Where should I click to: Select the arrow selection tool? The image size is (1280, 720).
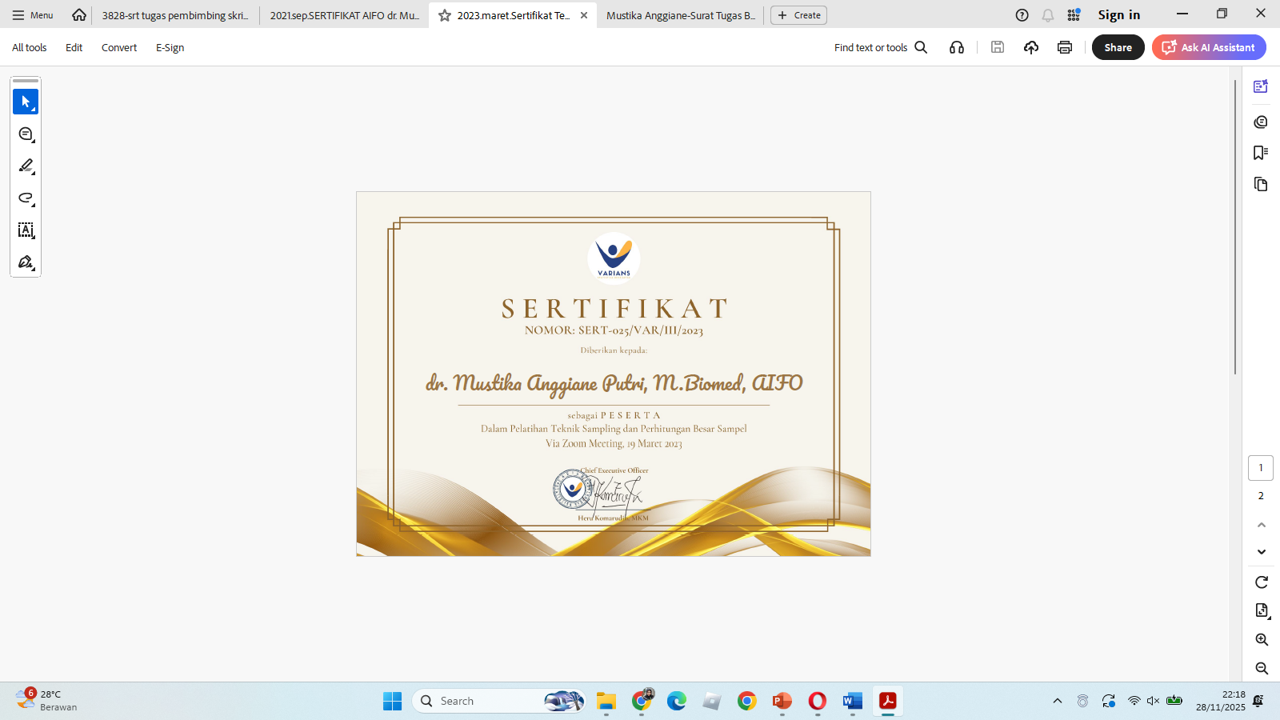point(26,102)
